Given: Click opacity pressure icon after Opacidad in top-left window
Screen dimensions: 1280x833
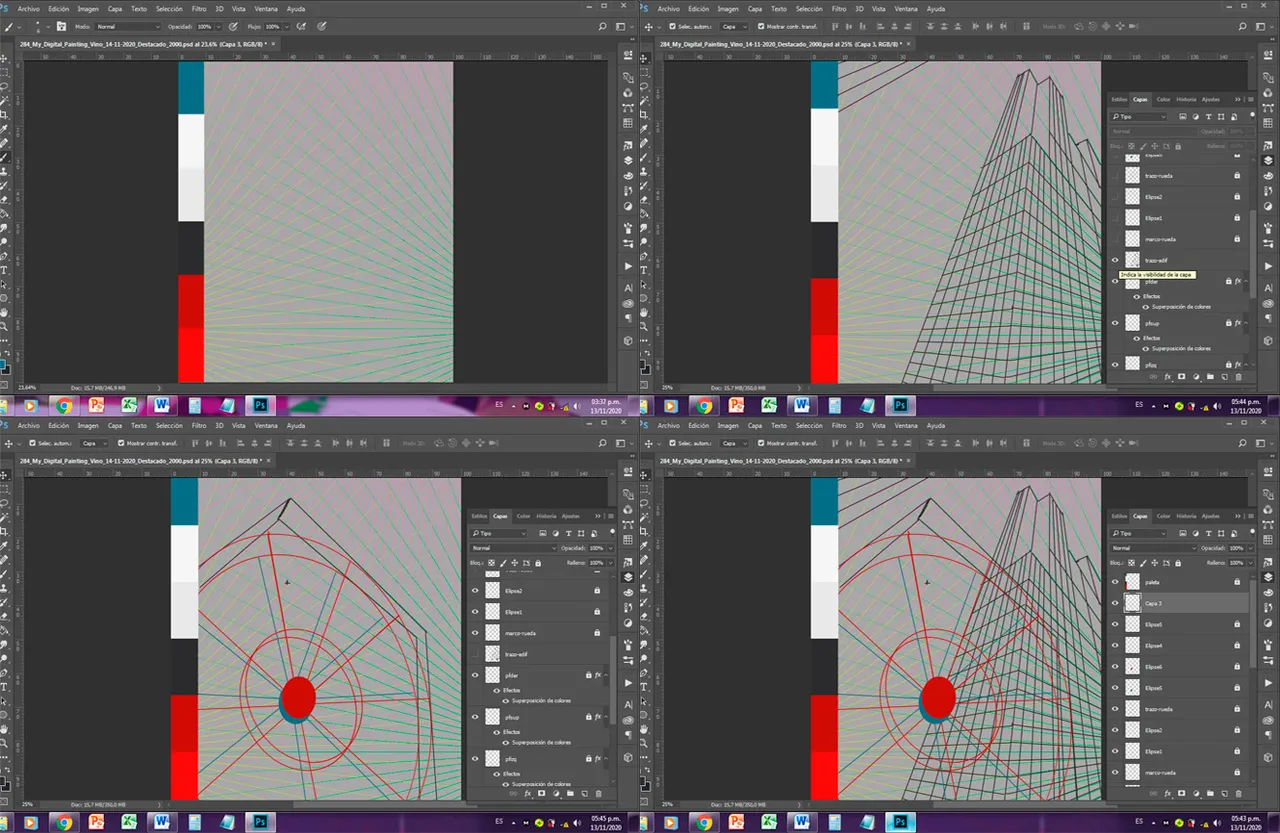Looking at the screenshot, I should click(x=233, y=26).
